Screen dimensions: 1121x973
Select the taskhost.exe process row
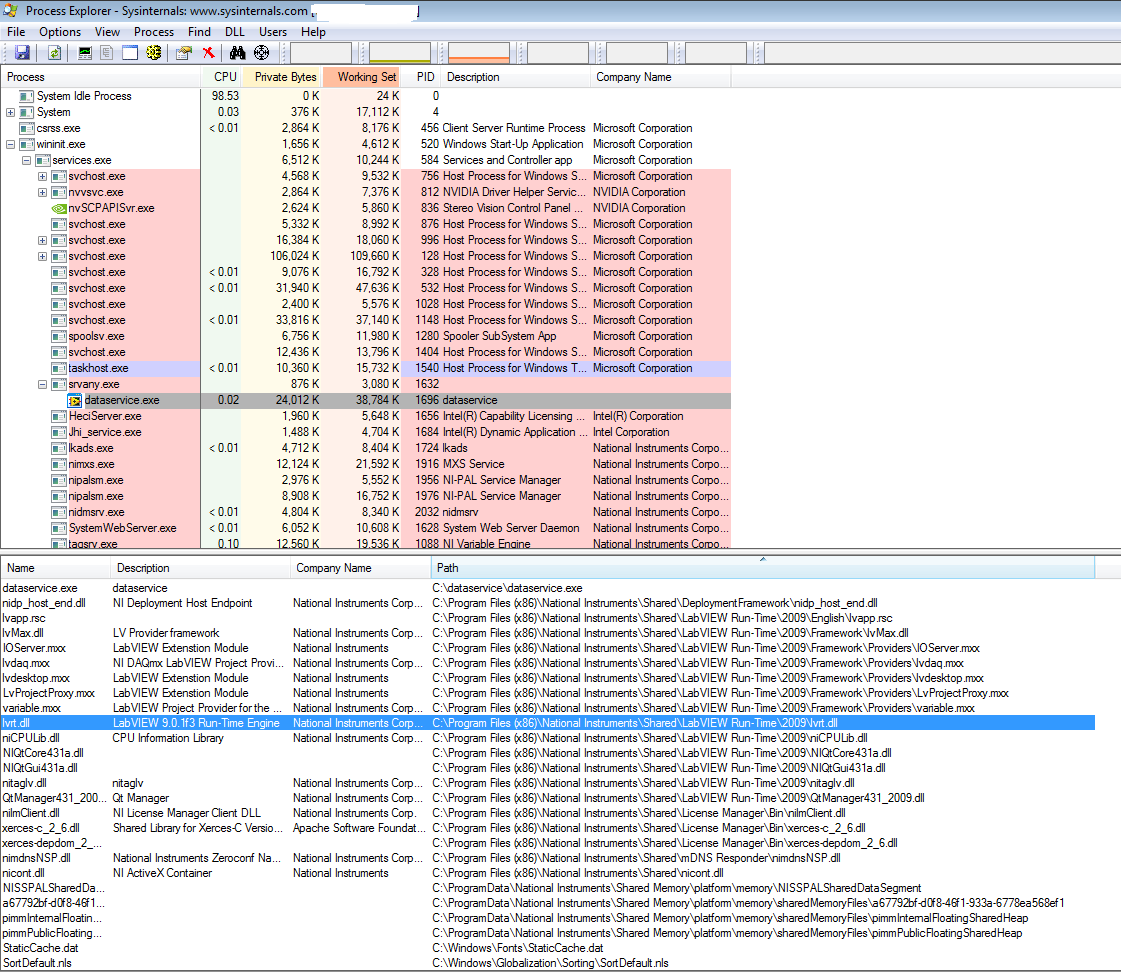[366, 368]
